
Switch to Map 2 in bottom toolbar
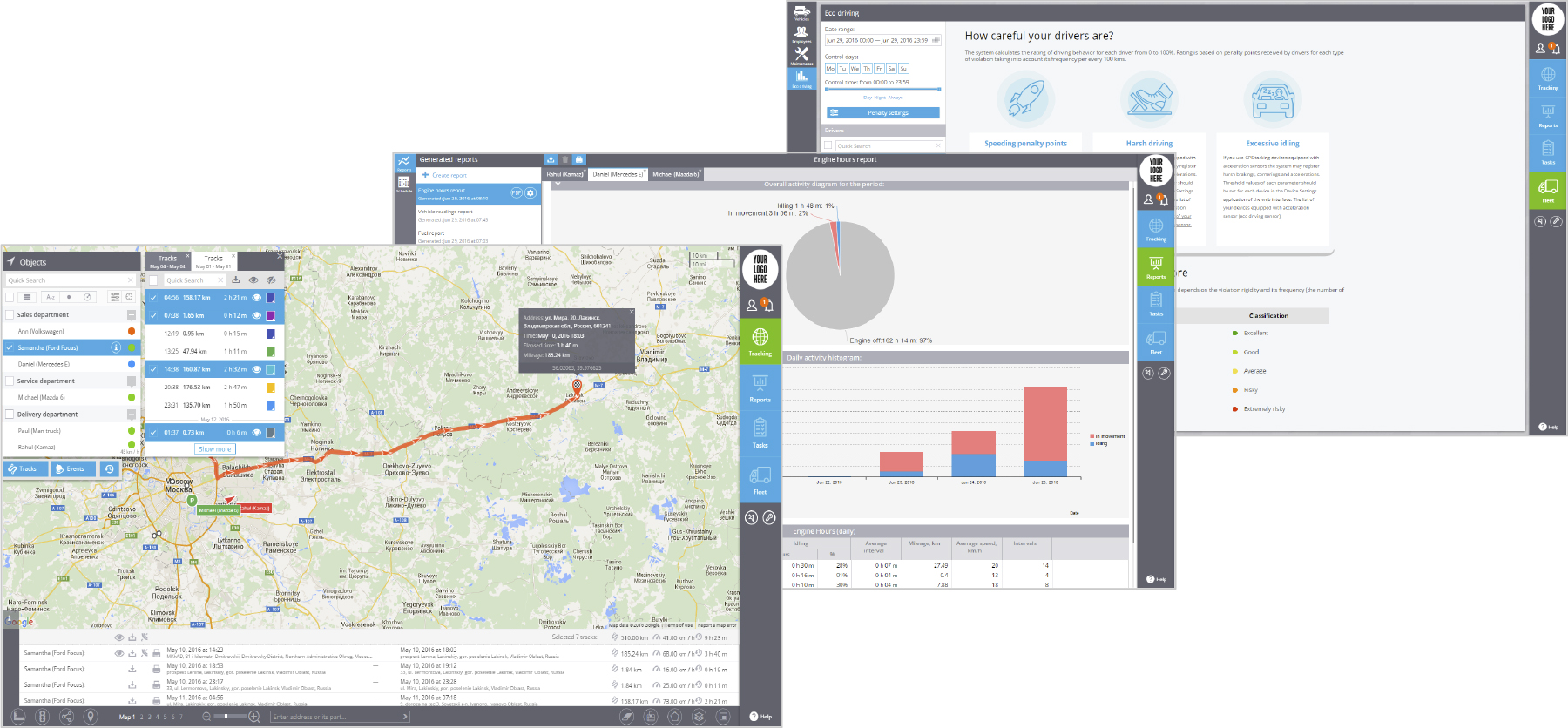point(143,718)
